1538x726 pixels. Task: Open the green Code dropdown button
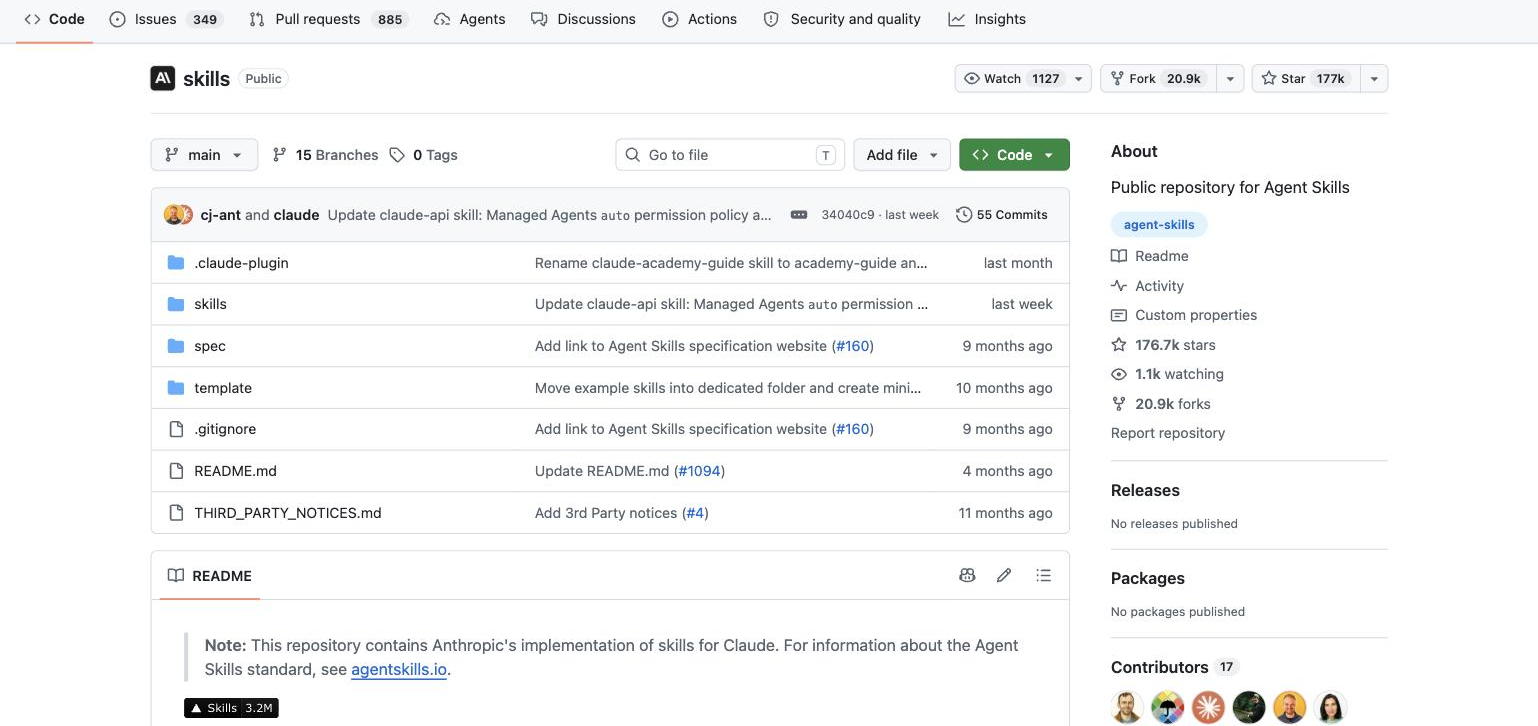click(x=1014, y=155)
